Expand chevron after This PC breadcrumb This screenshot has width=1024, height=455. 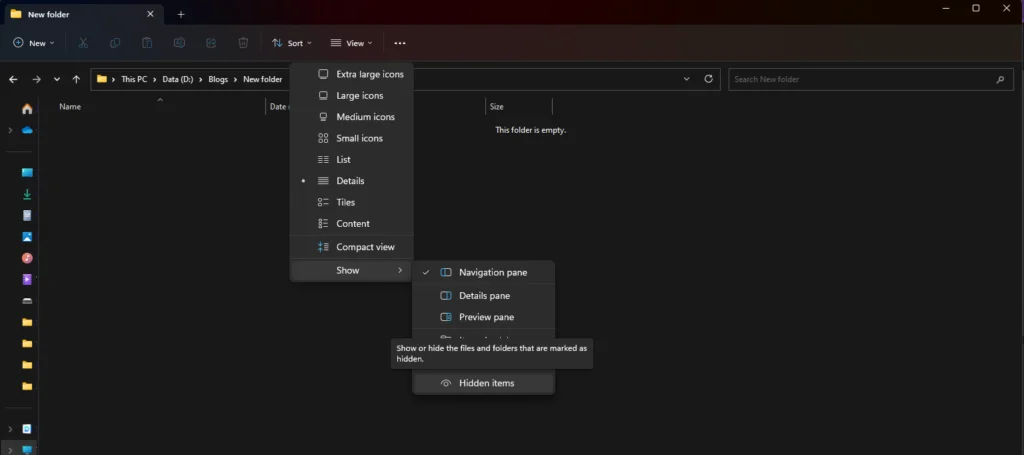click(155, 80)
